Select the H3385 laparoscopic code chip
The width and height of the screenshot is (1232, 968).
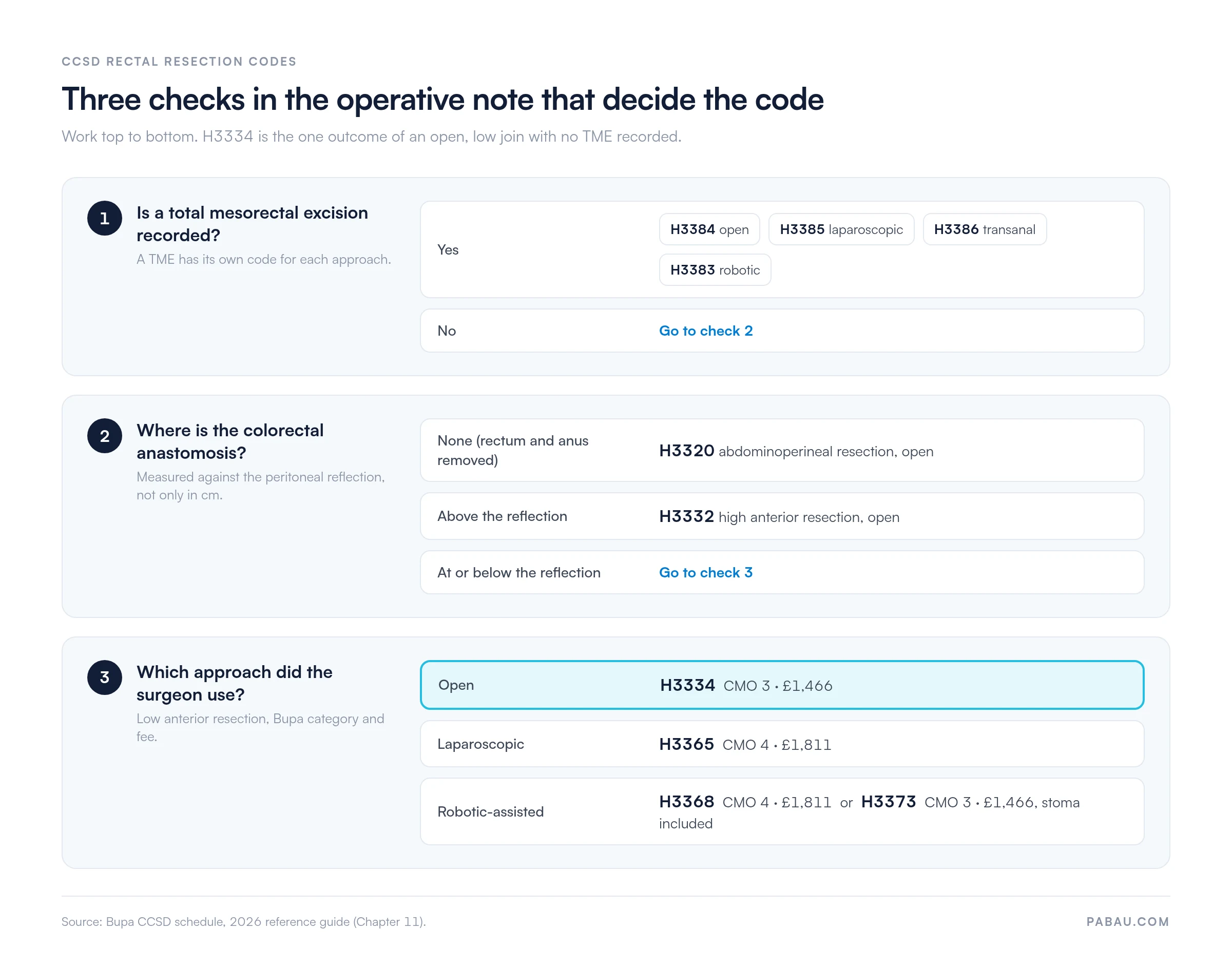click(841, 229)
